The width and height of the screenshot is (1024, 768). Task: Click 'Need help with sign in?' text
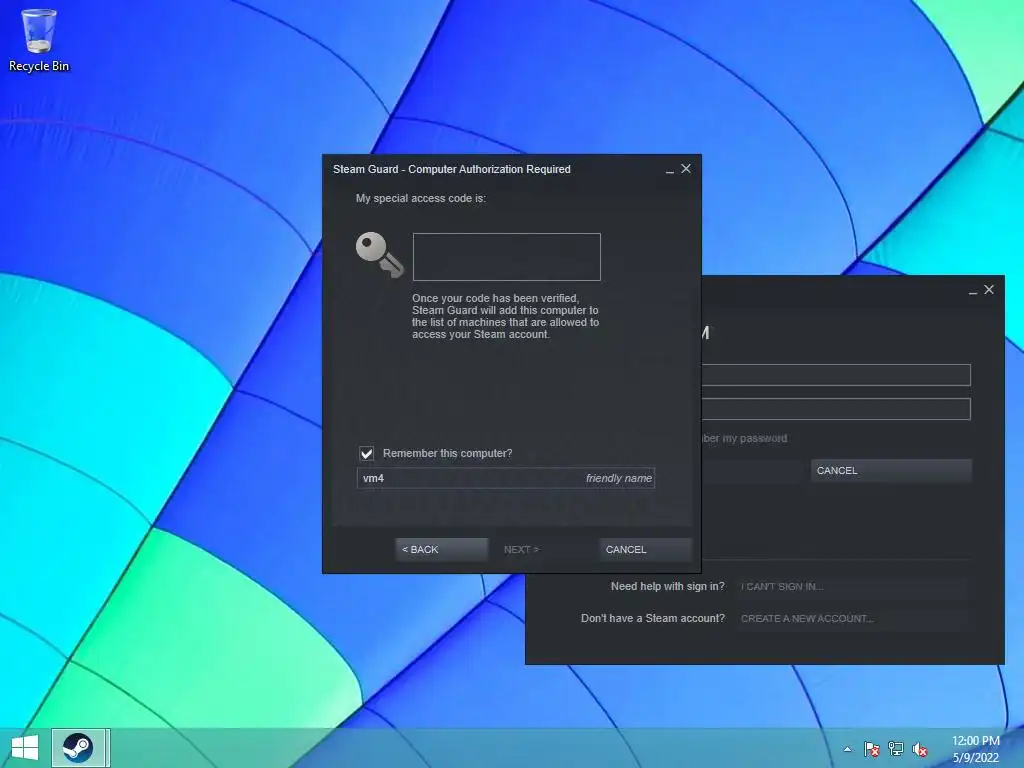coord(667,586)
